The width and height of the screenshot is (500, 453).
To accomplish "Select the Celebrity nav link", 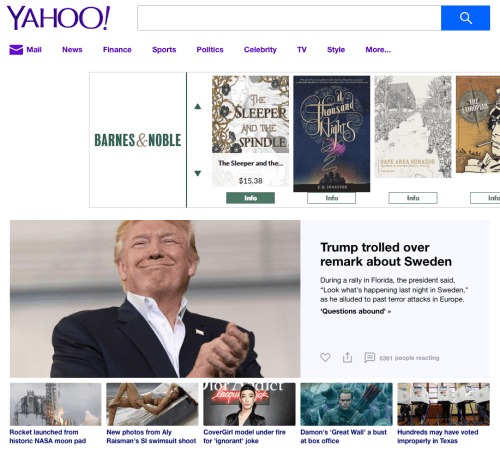I will [x=260, y=50].
